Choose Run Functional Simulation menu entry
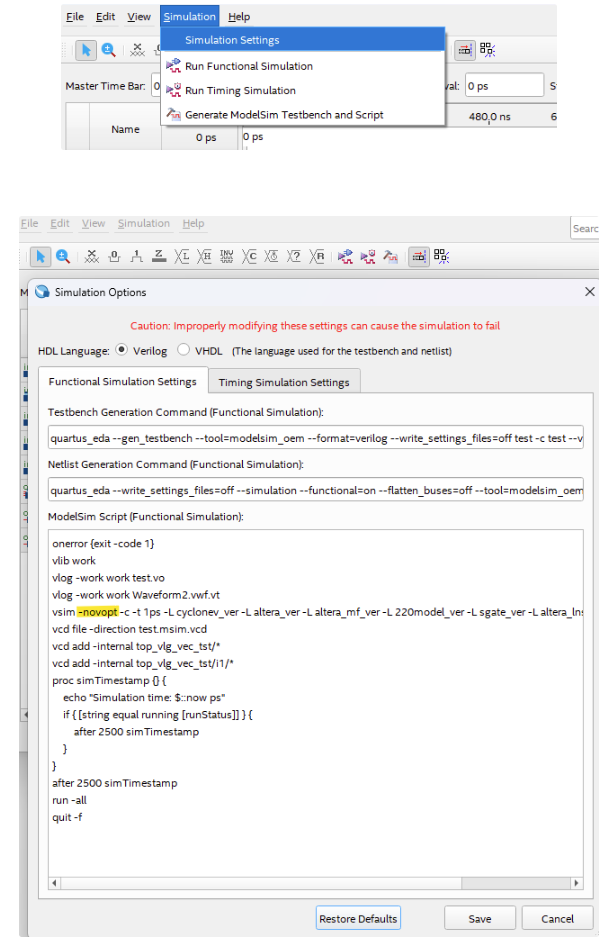This screenshot has width=600, height=941. (x=248, y=66)
